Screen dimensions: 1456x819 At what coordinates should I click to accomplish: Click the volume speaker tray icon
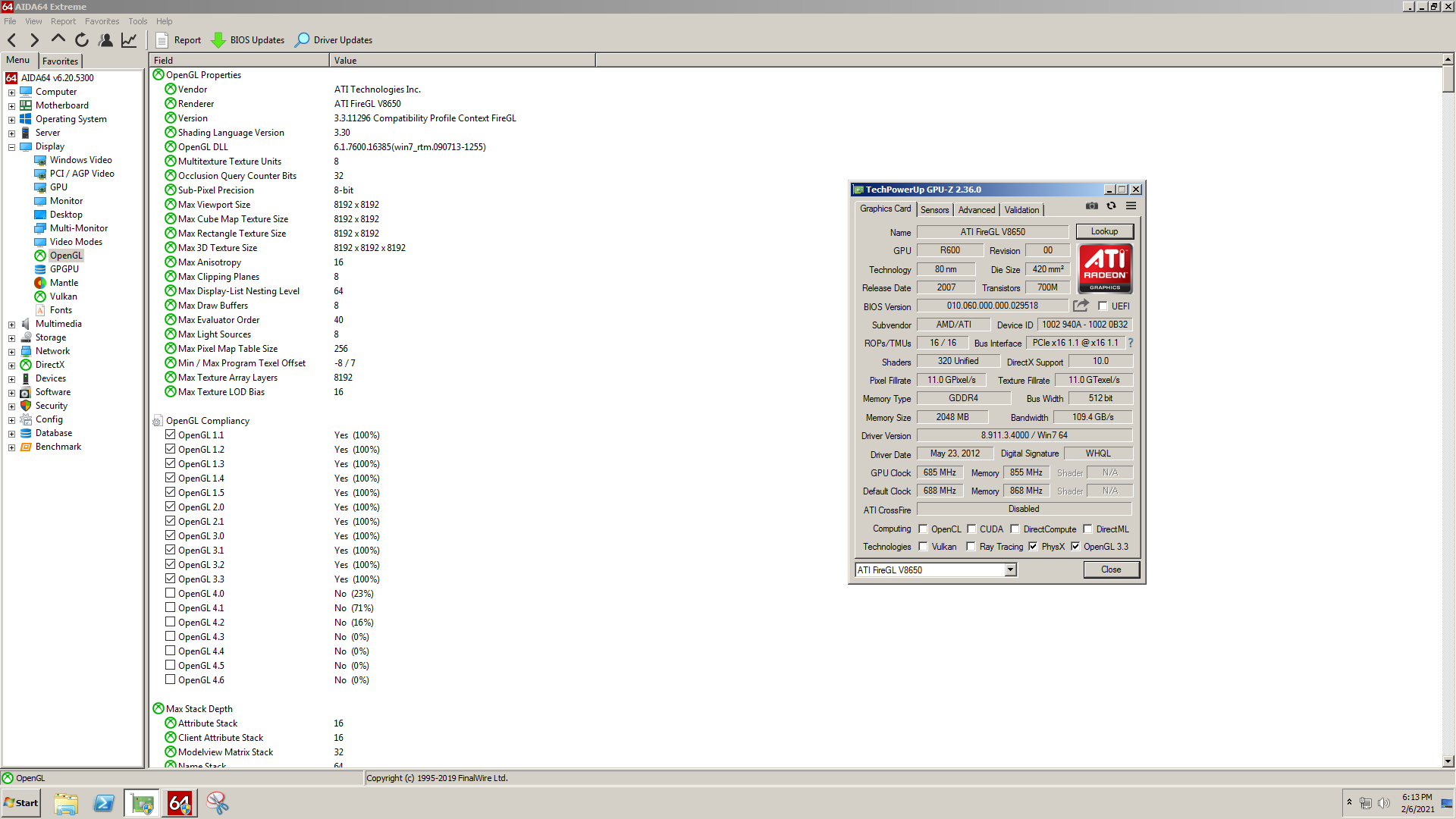[x=1384, y=803]
